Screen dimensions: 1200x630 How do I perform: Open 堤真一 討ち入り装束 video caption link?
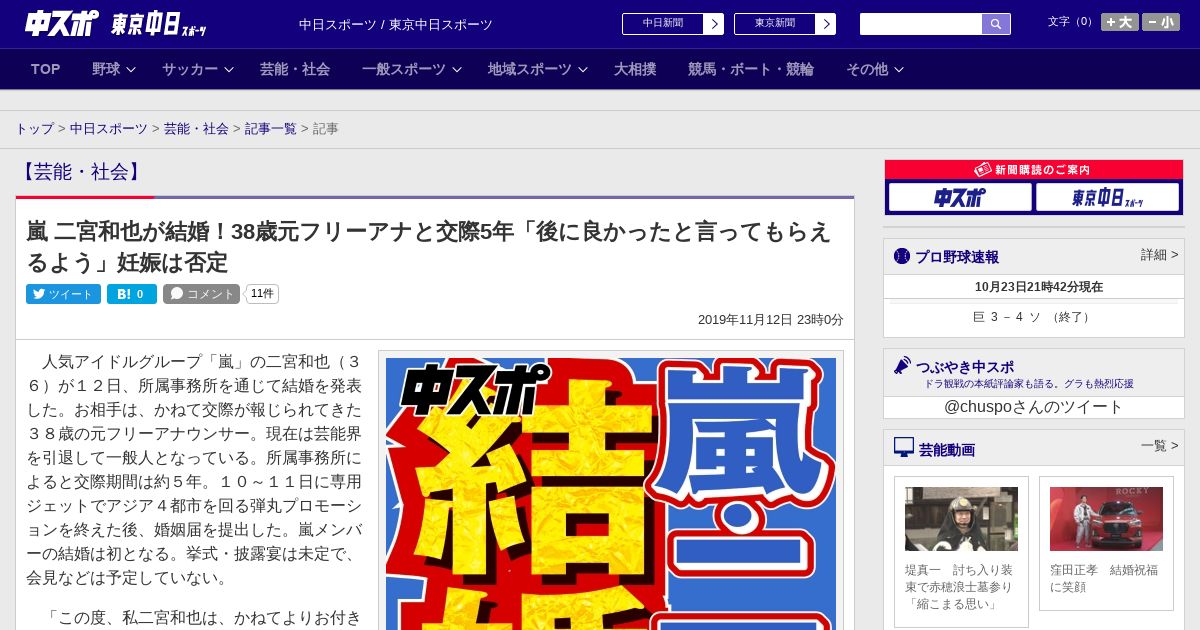point(960,587)
